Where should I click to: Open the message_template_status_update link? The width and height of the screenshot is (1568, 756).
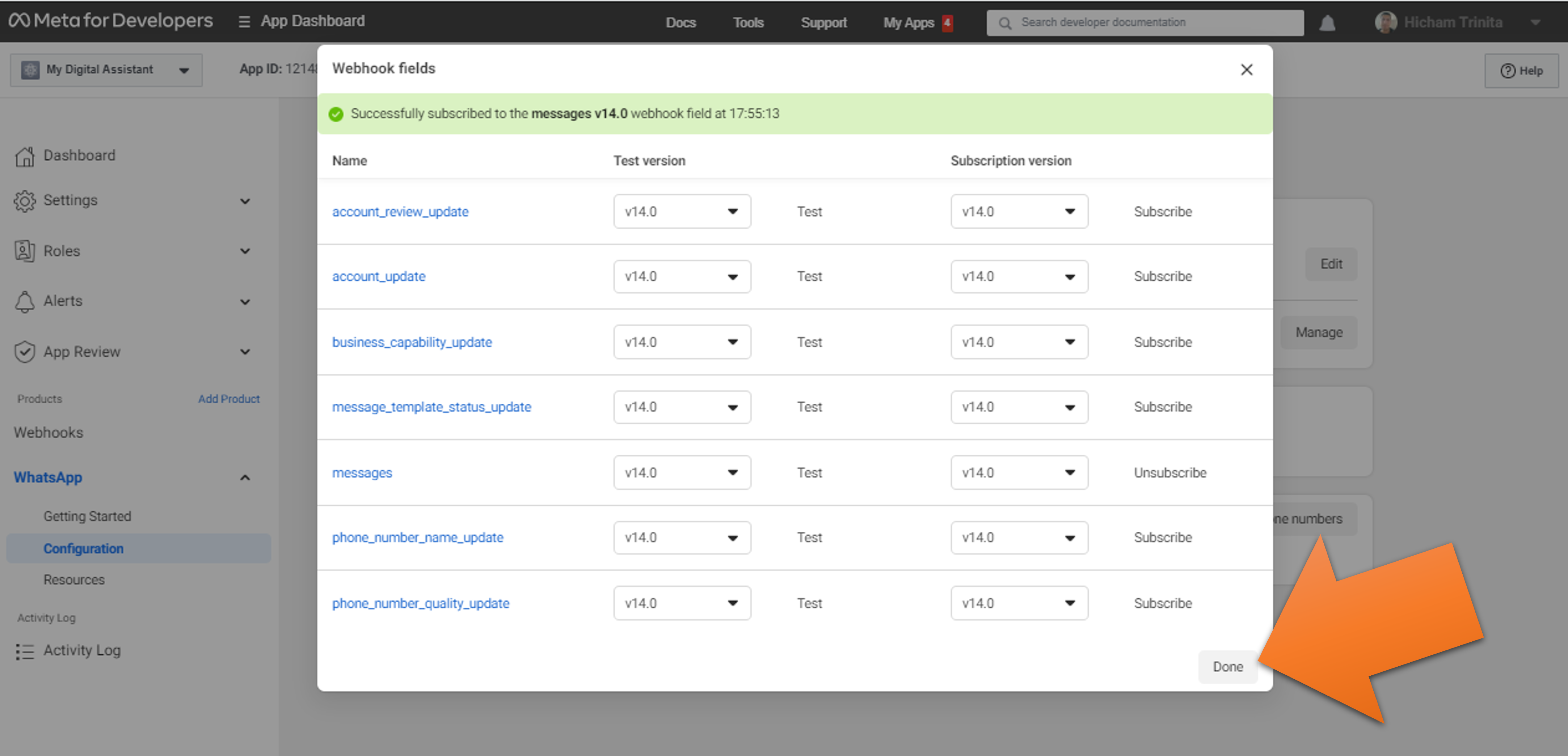(x=431, y=406)
